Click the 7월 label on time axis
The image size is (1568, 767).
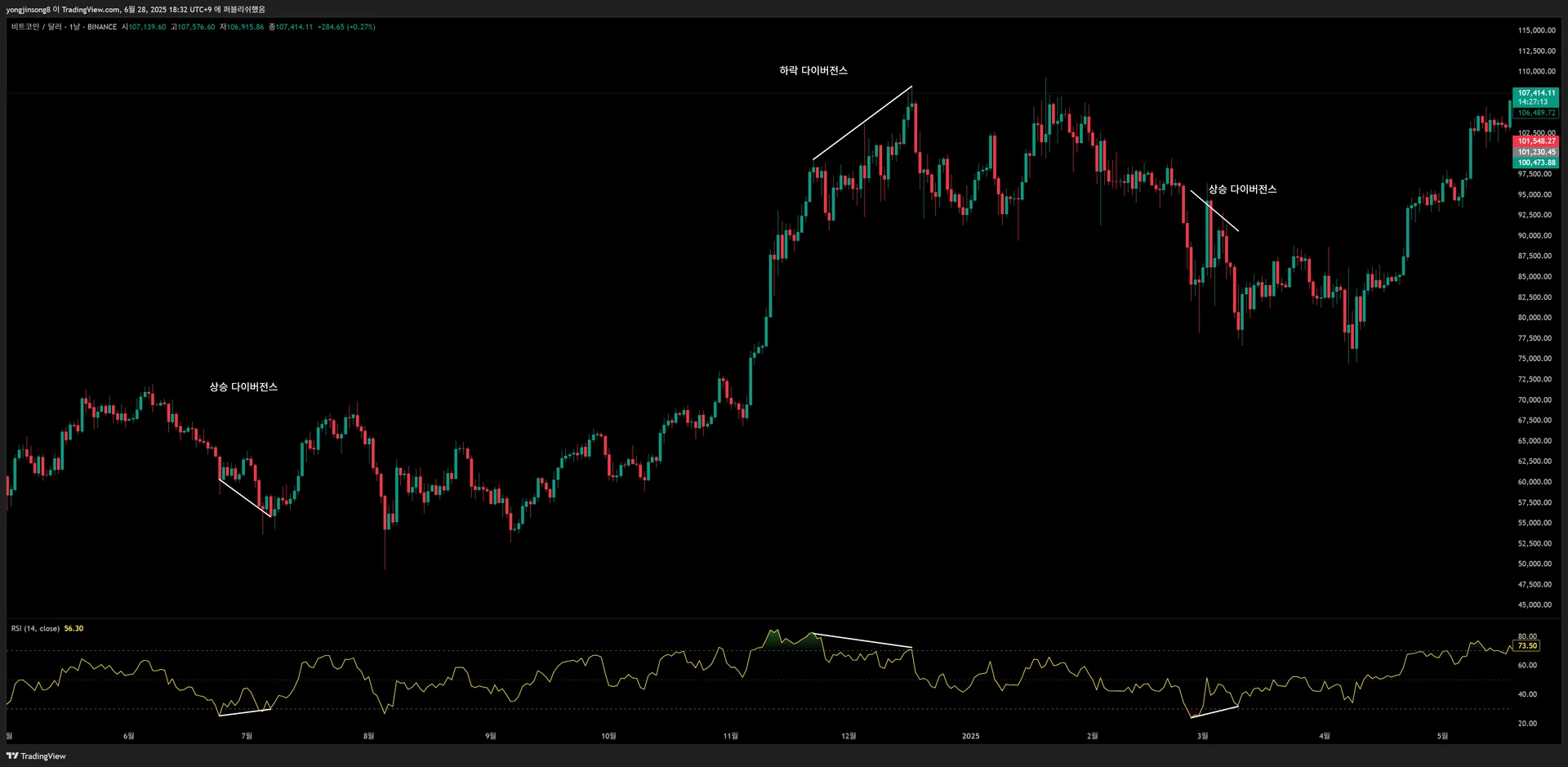(247, 736)
